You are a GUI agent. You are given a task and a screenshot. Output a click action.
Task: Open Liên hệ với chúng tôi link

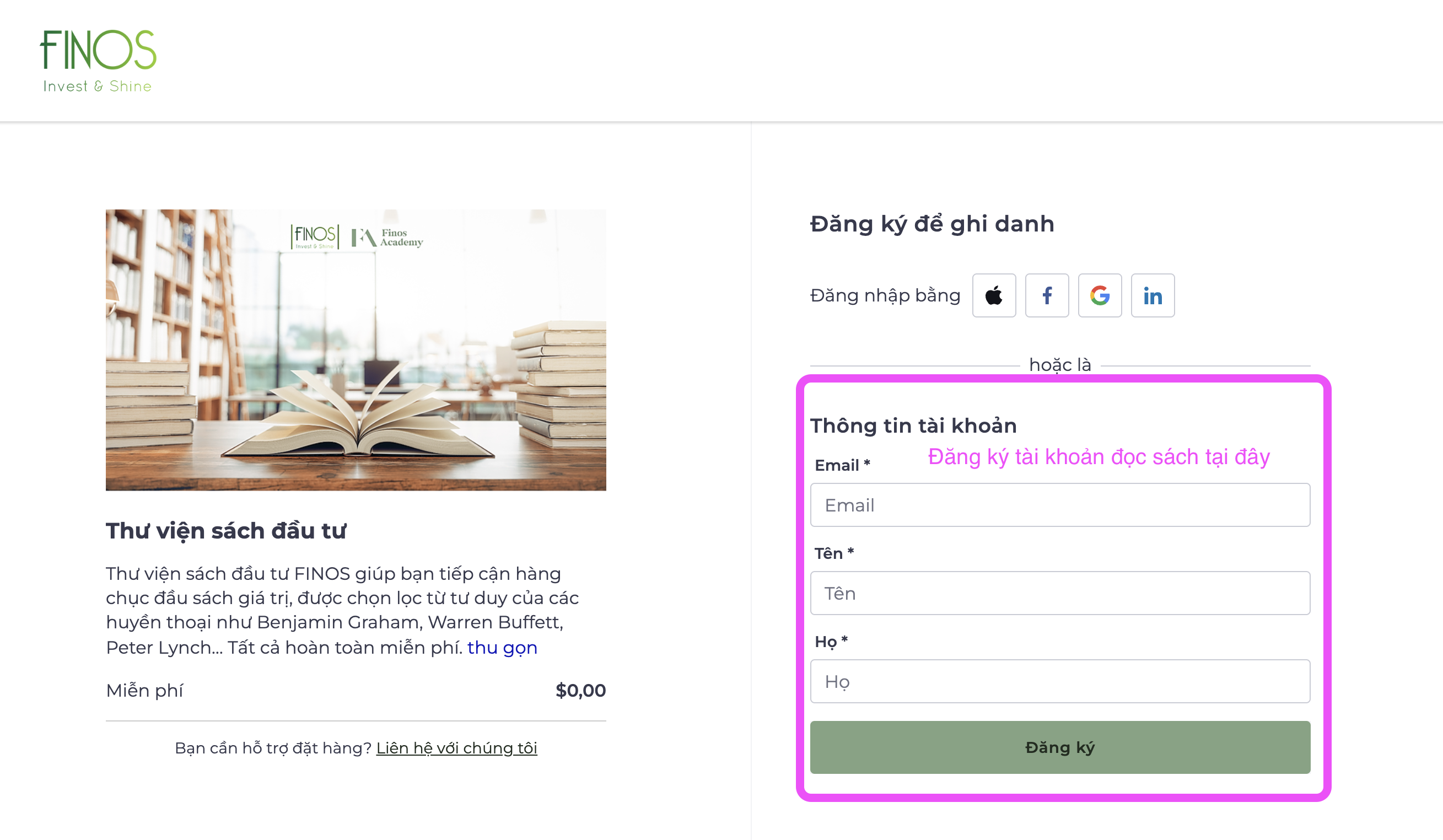(456, 748)
